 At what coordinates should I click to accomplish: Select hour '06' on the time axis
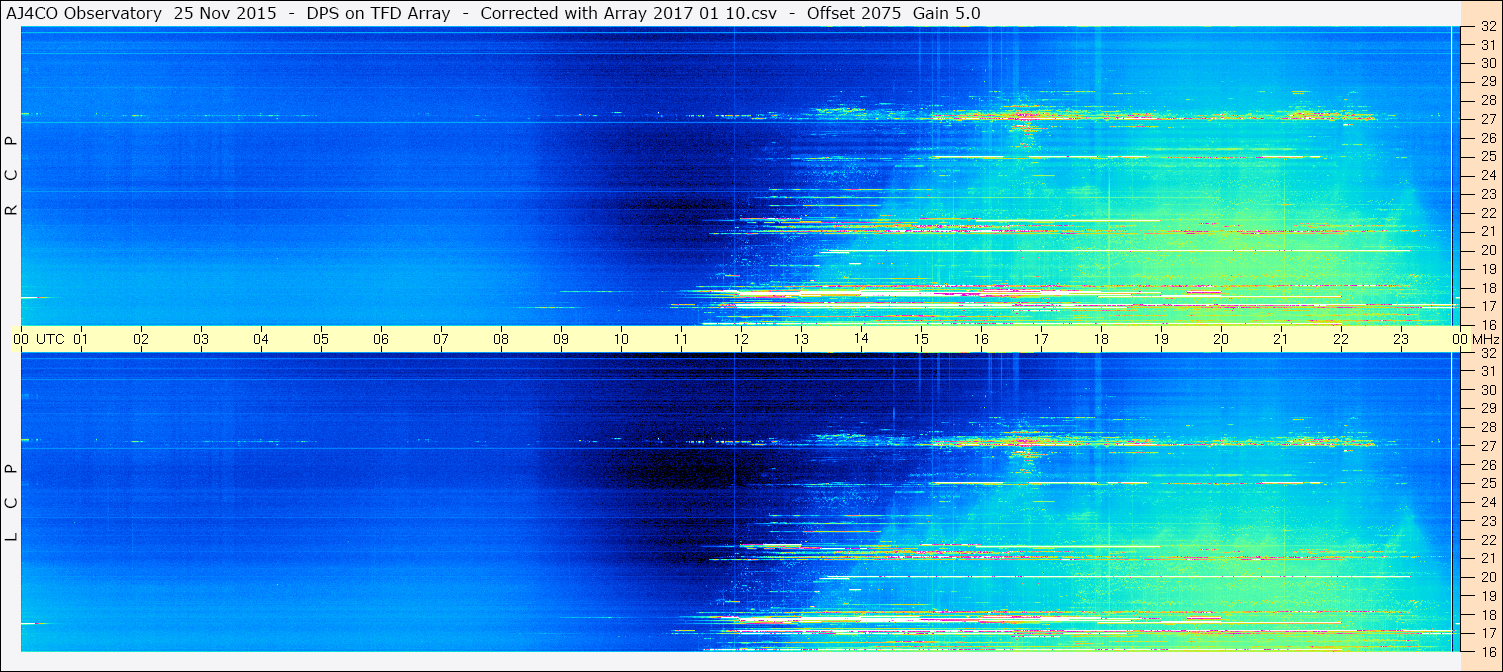381,339
